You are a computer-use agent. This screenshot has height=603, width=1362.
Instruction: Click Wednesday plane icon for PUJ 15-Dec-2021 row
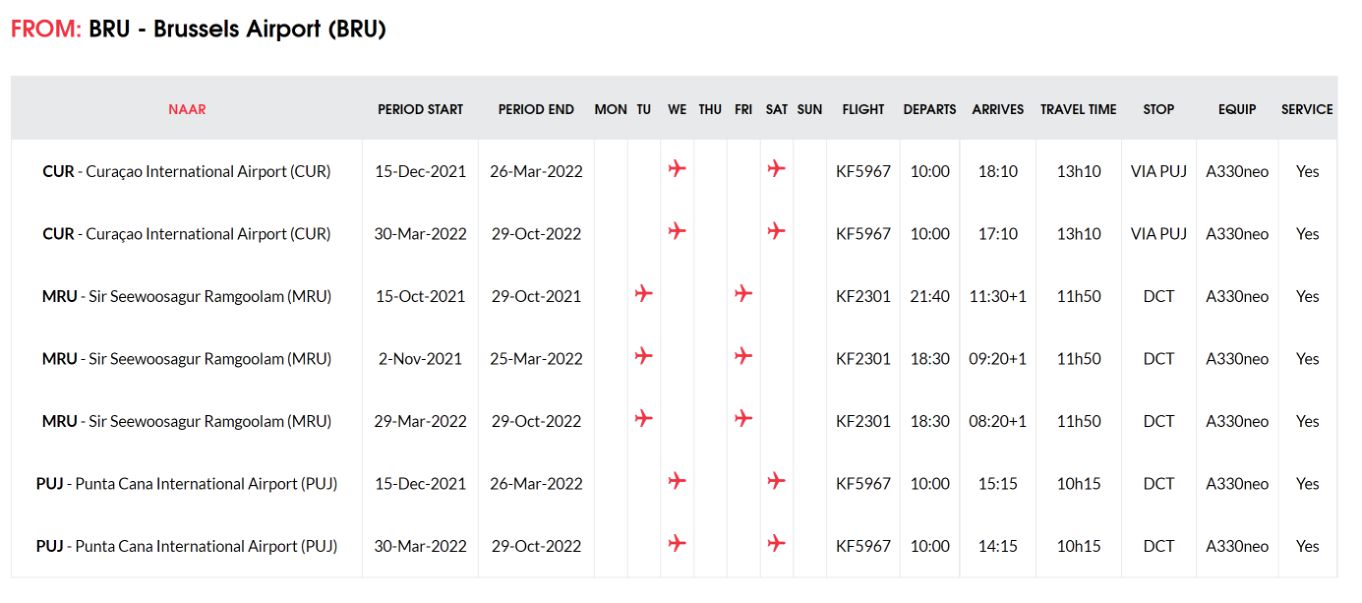coord(677,482)
